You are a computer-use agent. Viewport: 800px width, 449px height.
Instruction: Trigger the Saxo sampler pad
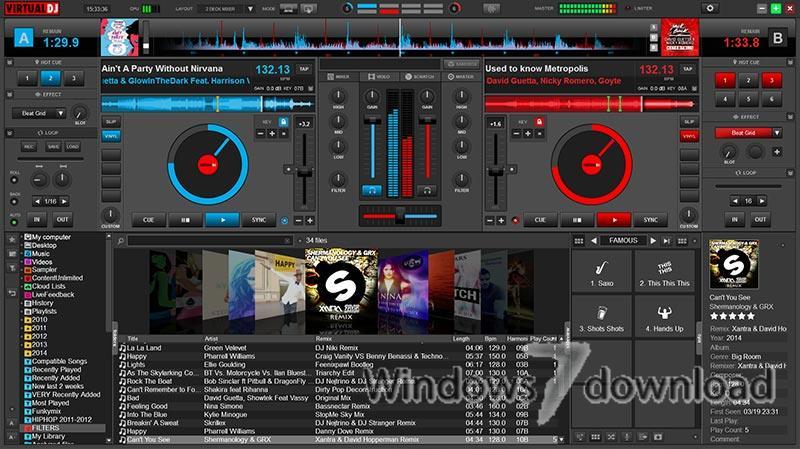coord(602,273)
